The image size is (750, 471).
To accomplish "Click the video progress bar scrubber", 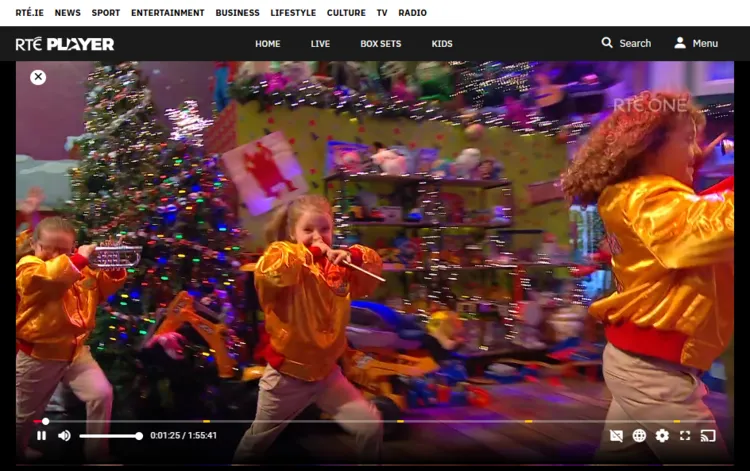I will tap(45, 421).
